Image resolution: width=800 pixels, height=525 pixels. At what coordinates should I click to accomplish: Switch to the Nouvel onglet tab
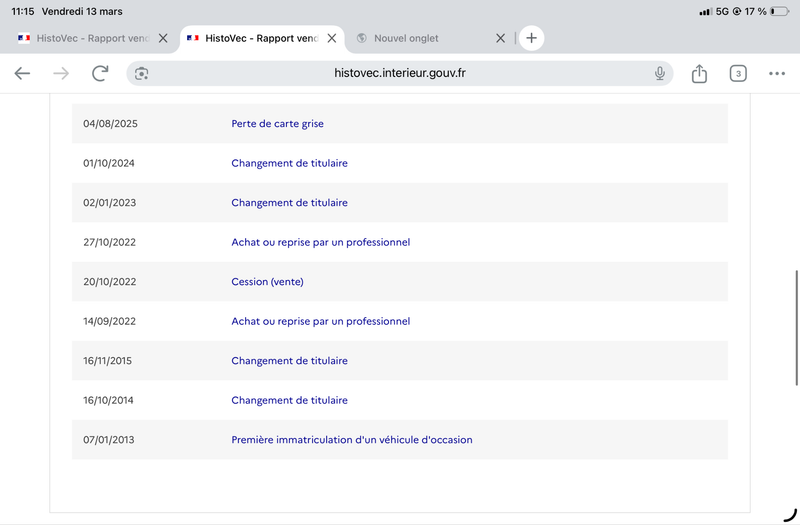click(x=406, y=38)
